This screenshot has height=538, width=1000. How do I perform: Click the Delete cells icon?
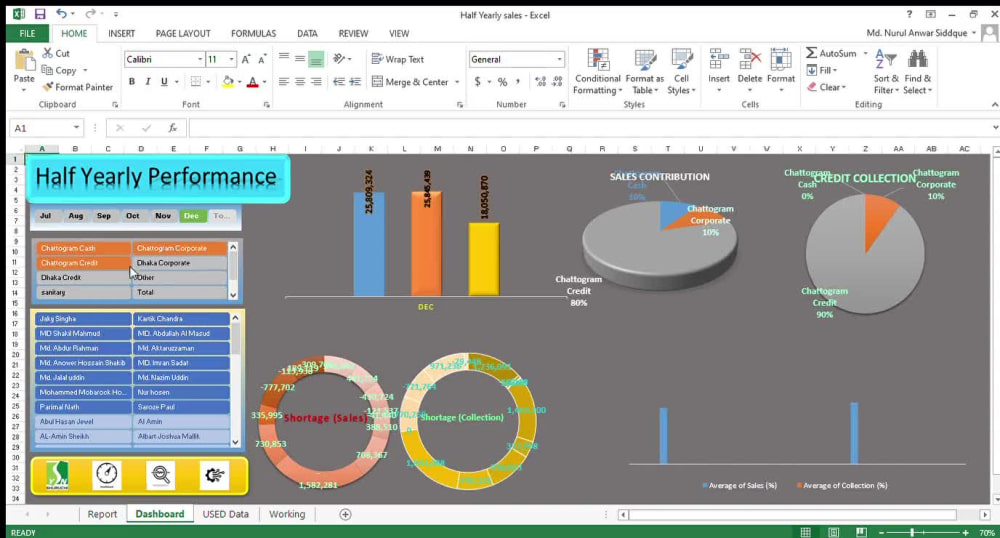click(750, 59)
